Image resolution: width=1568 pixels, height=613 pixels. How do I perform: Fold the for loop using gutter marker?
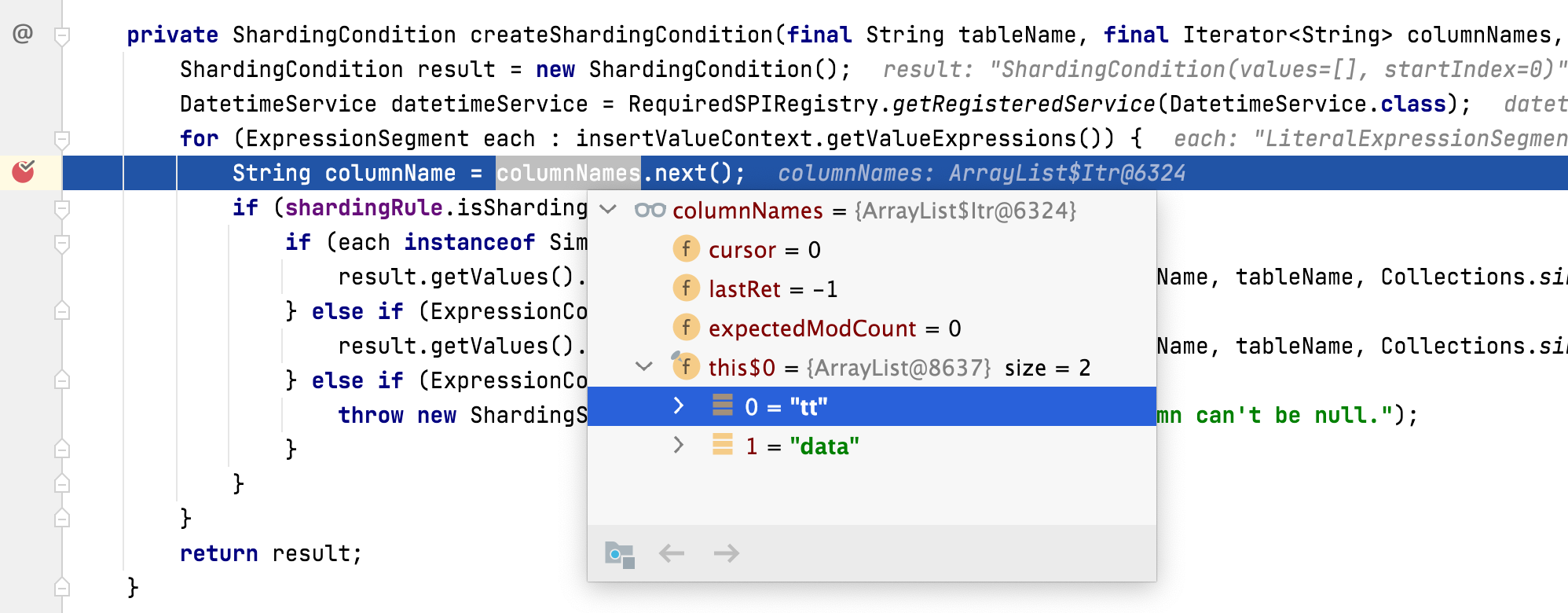click(62, 139)
